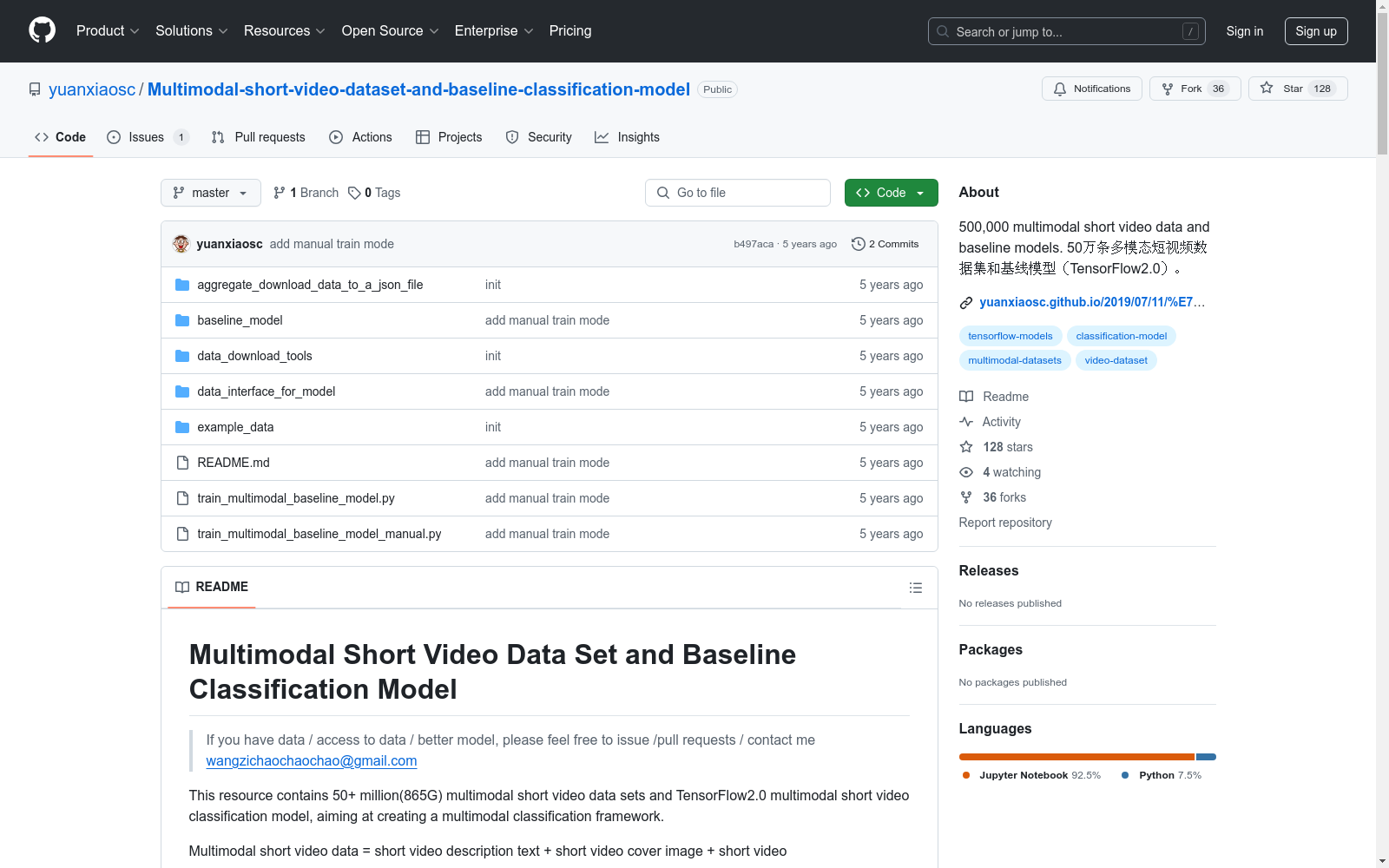The width and height of the screenshot is (1389, 868).
Task: Open the 2 Commits history link
Action: click(x=885, y=244)
